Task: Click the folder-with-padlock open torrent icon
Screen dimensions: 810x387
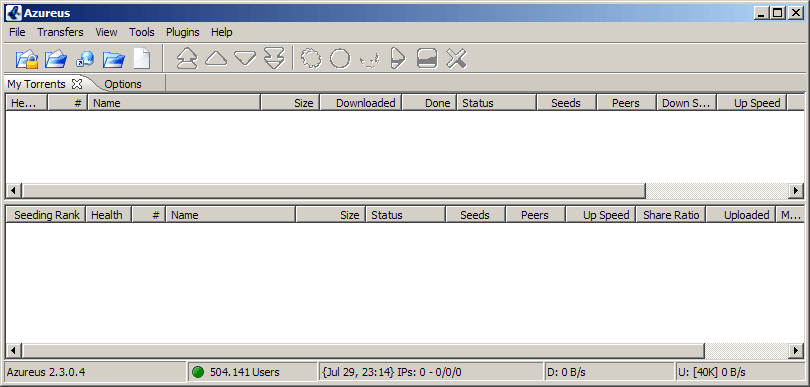Action: [x=26, y=59]
